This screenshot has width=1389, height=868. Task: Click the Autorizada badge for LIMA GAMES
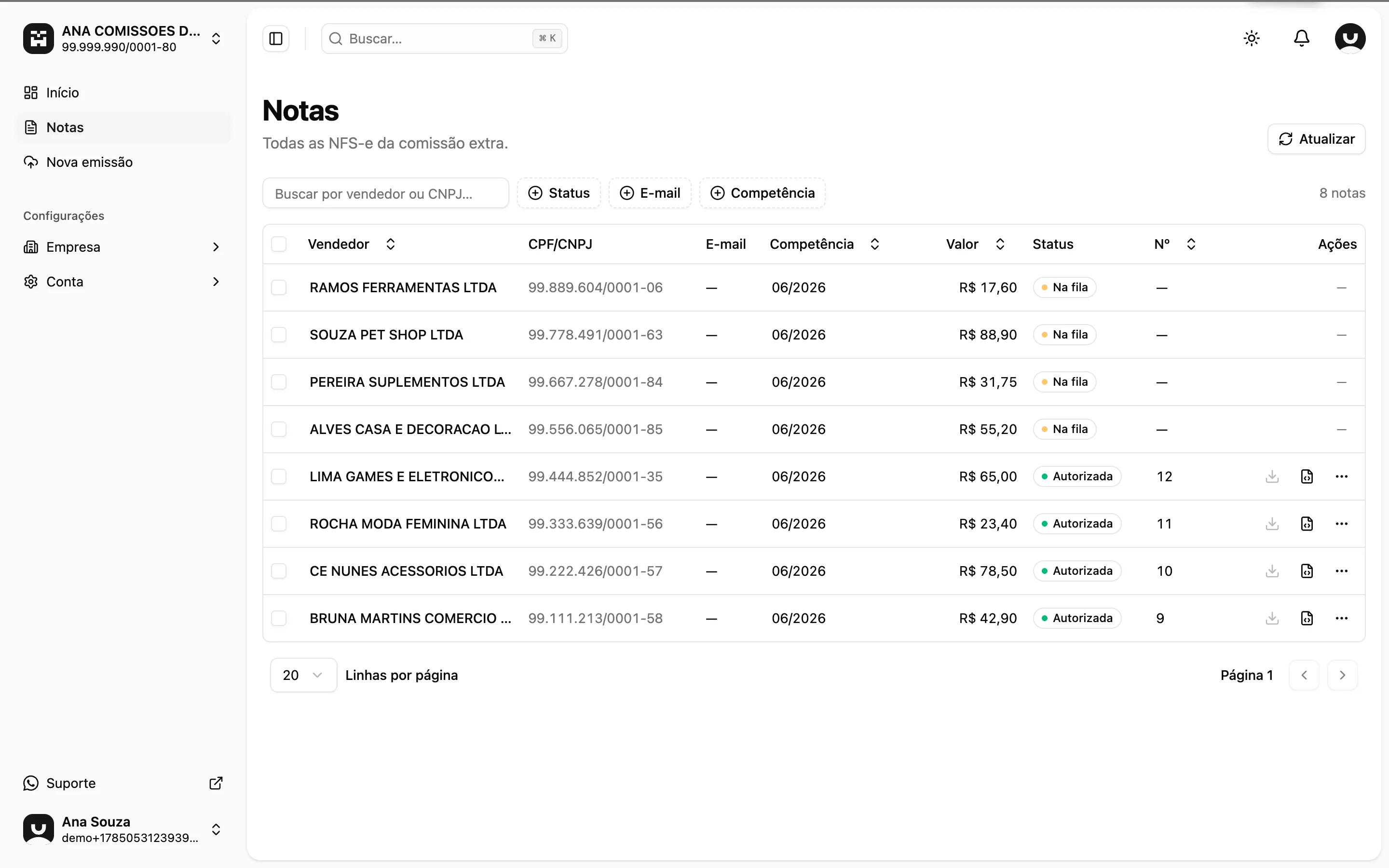(1077, 476)
